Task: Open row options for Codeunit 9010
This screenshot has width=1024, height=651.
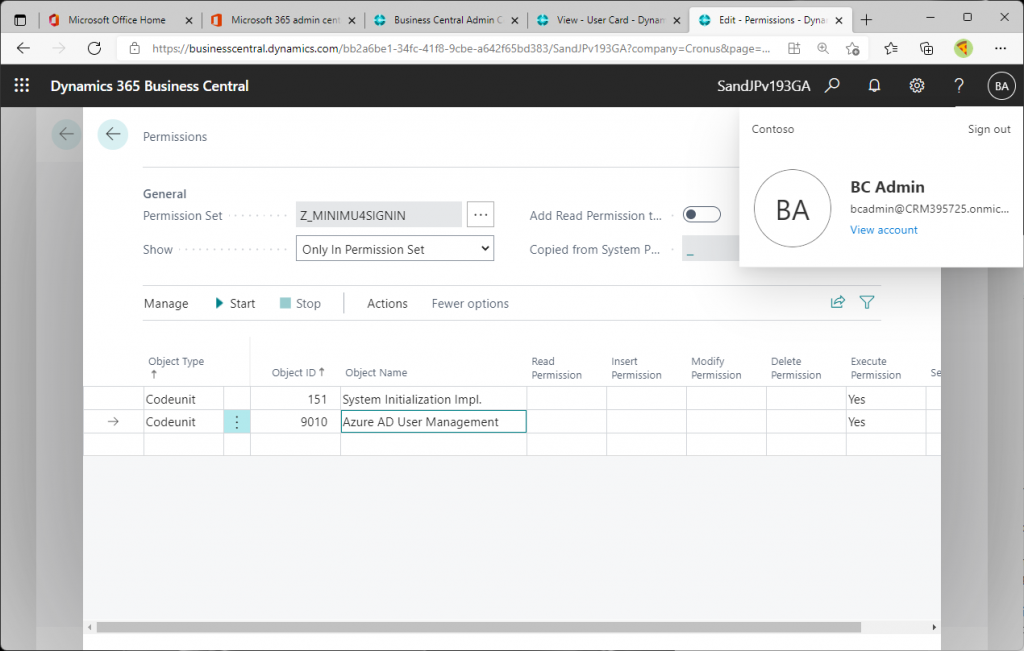Action: point(237,422)
